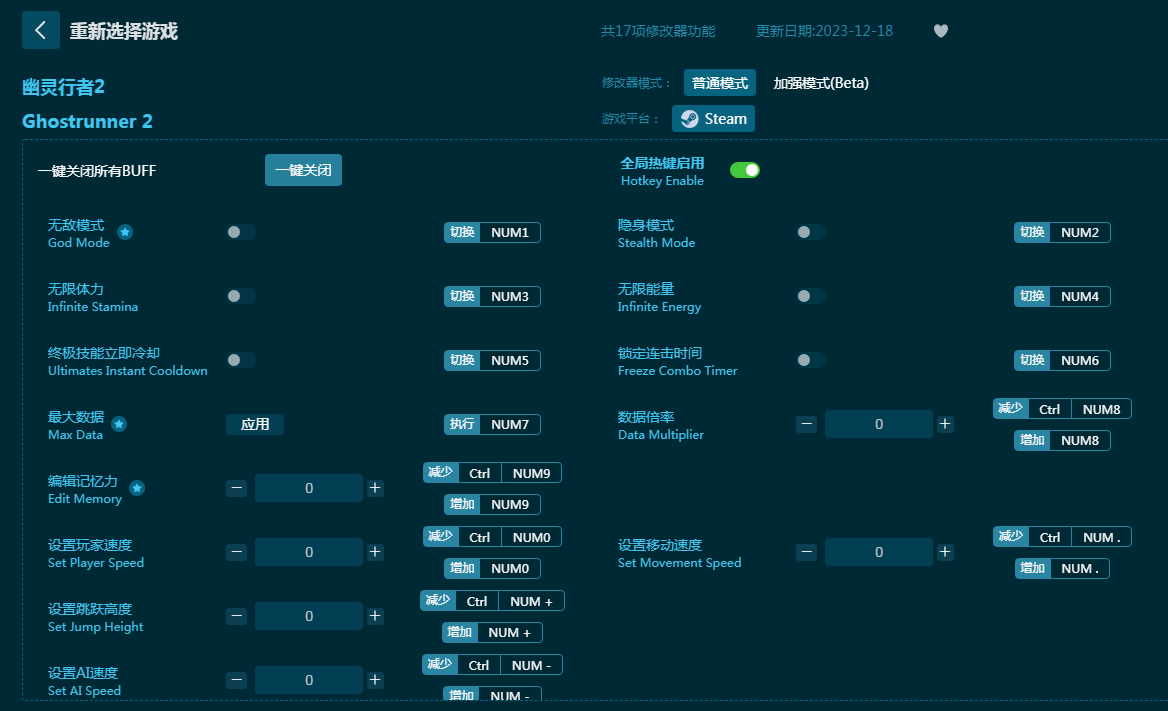Increase Set AI Speed value

pos(375,680)
